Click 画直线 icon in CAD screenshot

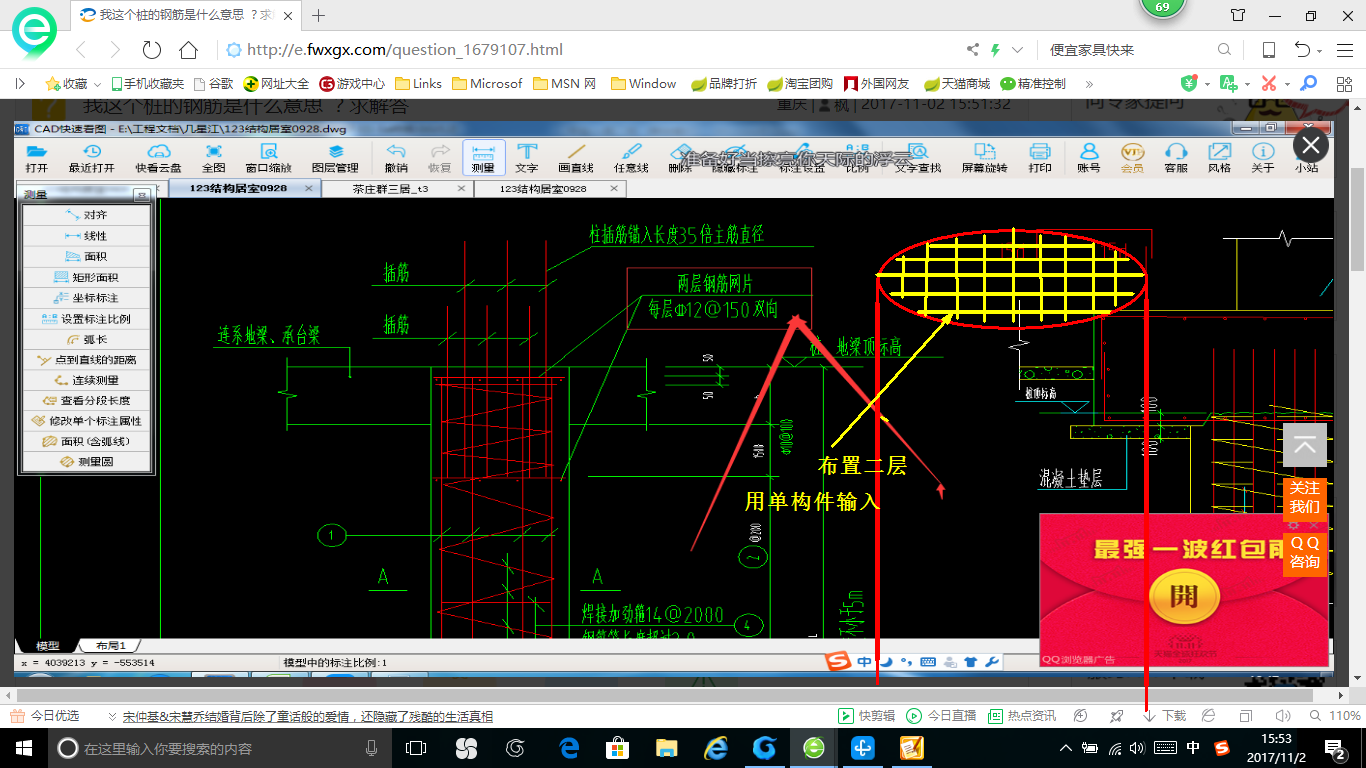pyautogui.click(x=576, y=158)
